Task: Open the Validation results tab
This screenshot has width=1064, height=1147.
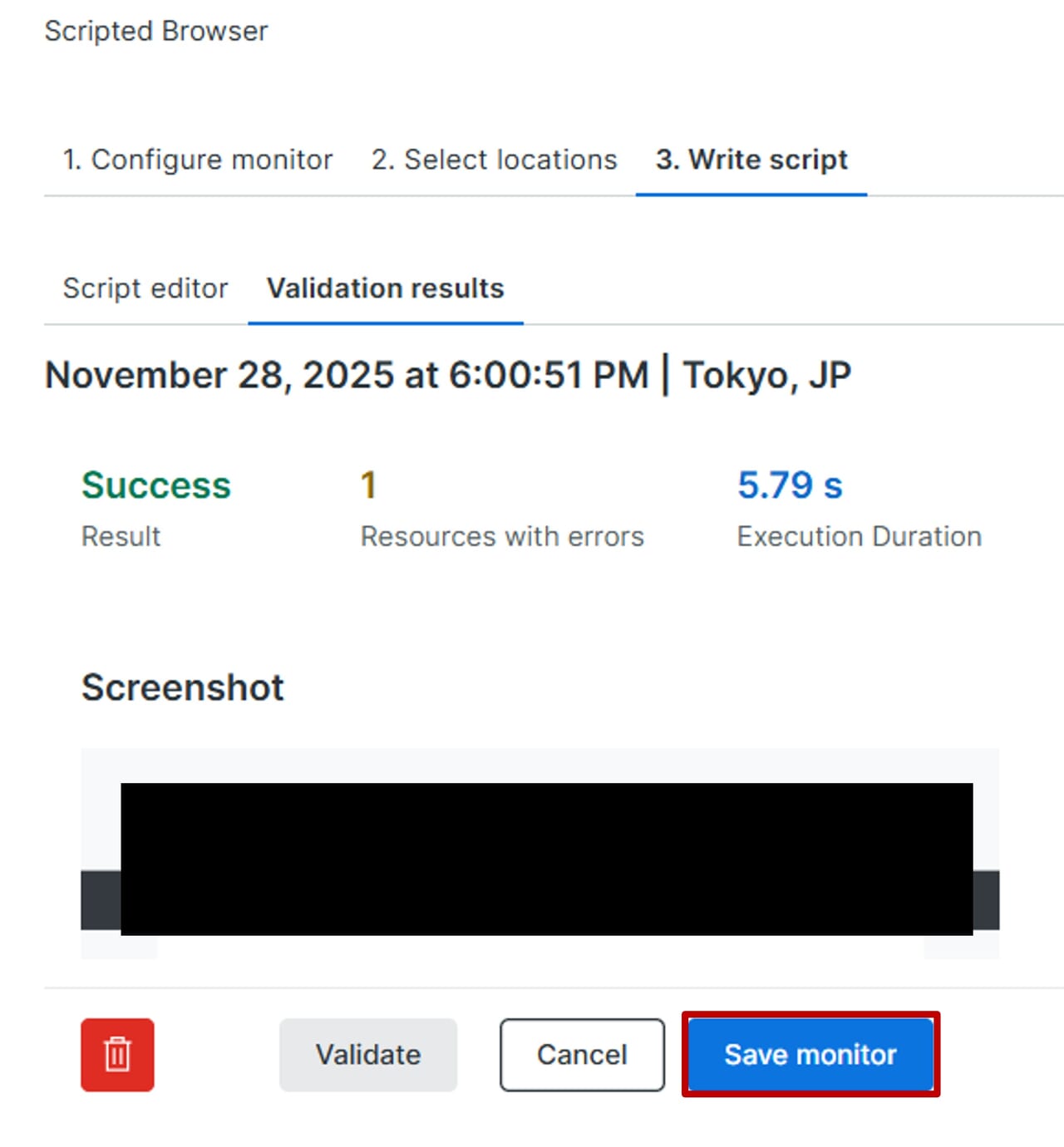Action: point(385,288)
